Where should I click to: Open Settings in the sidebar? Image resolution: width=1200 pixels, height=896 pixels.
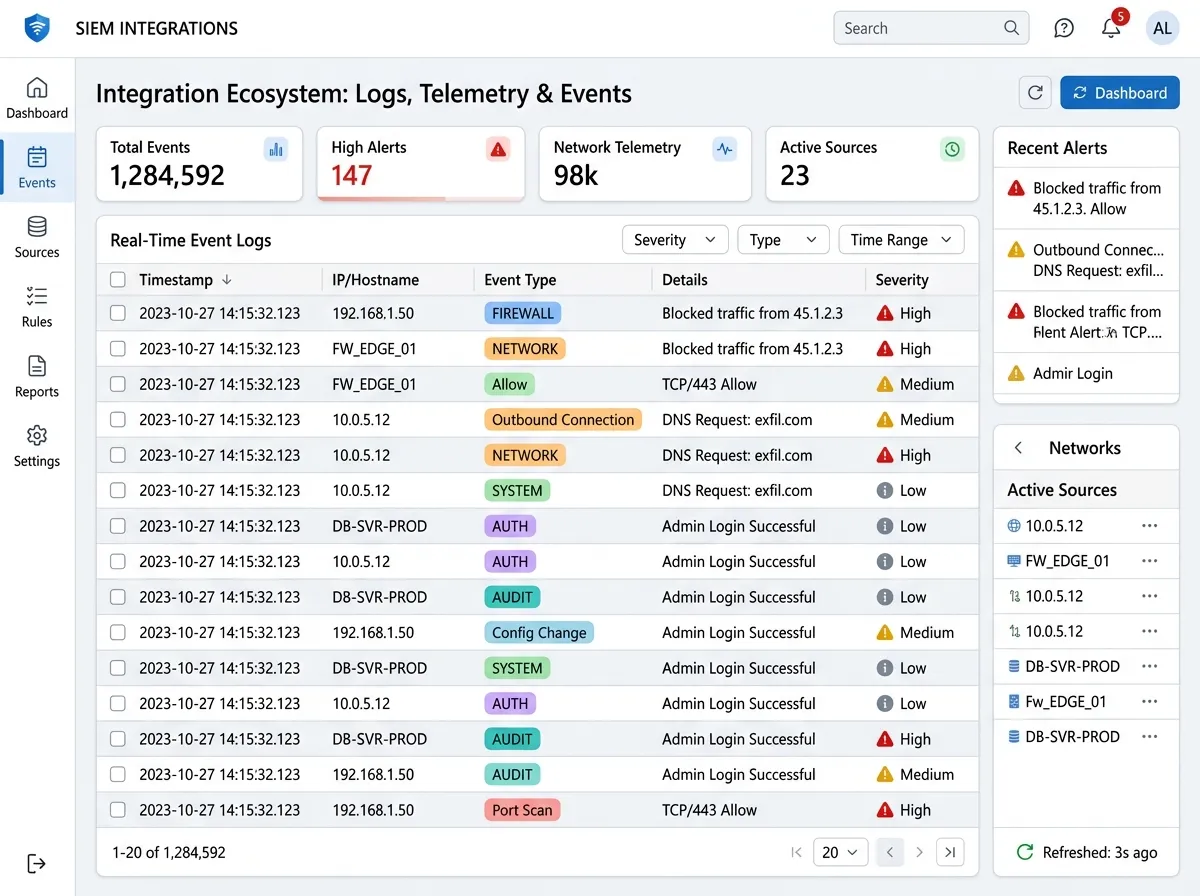(x=37, y=447)
